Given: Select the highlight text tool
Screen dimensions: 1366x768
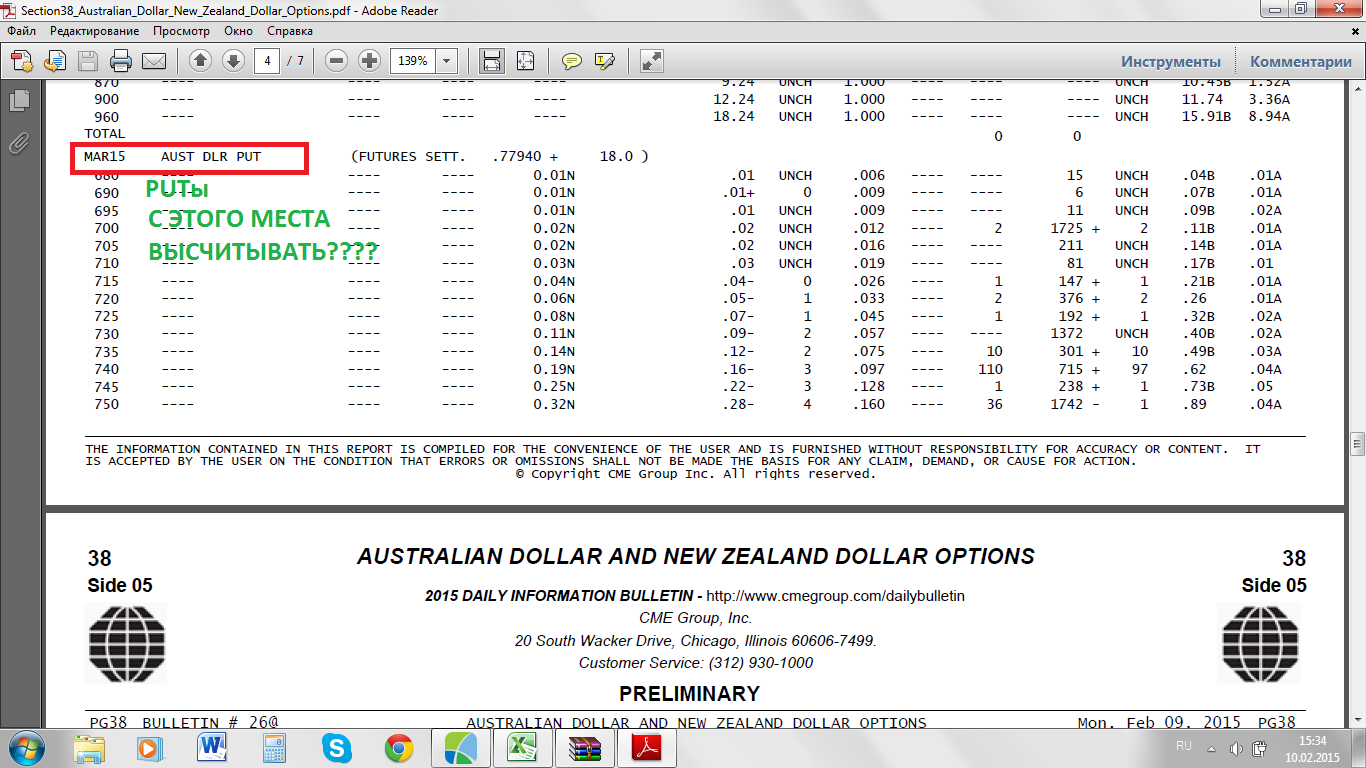Looking at the screenshot, I should tap(604, 61).
